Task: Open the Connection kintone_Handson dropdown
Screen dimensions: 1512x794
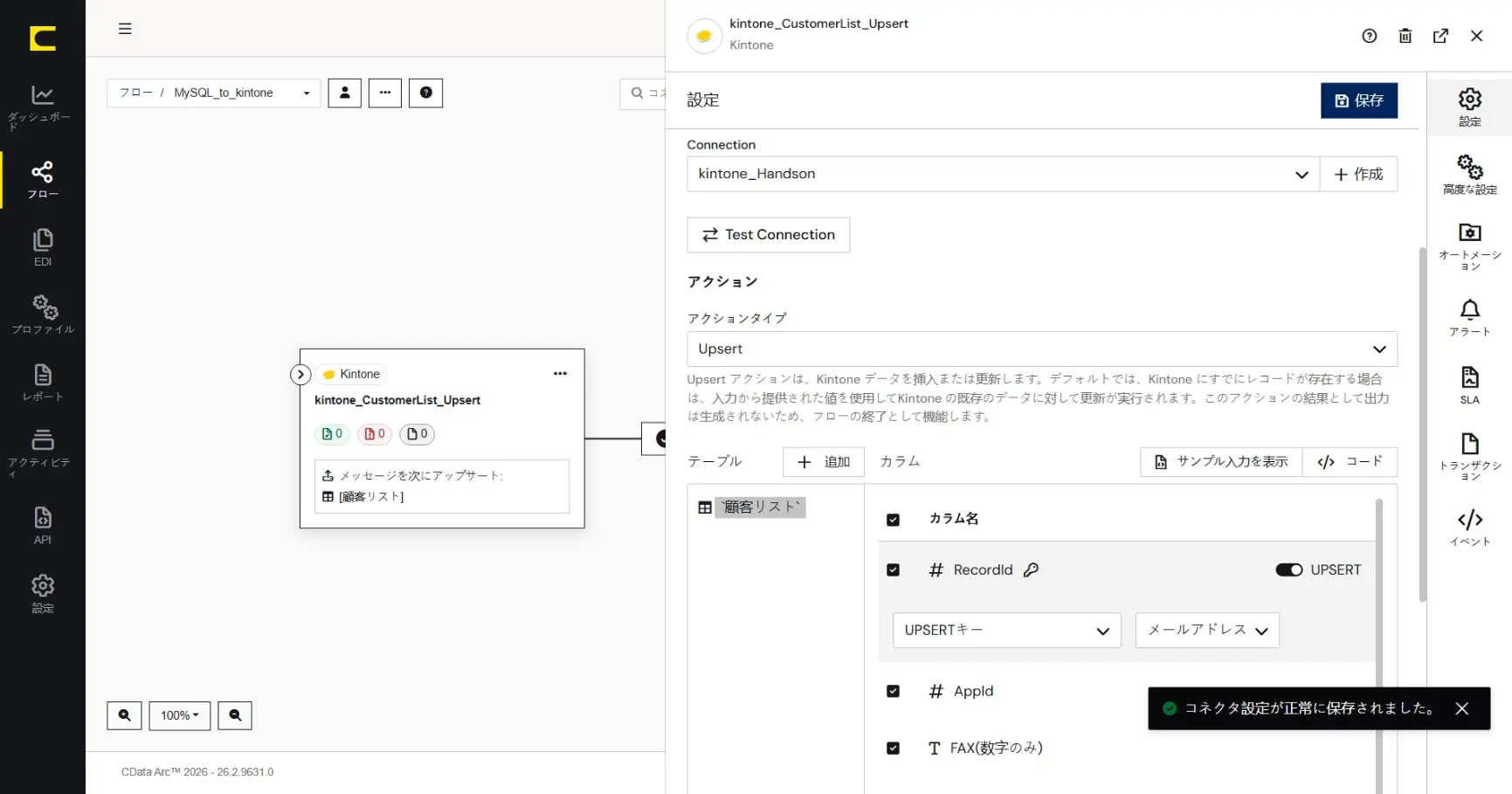Action: click(x=1003, y=174)
